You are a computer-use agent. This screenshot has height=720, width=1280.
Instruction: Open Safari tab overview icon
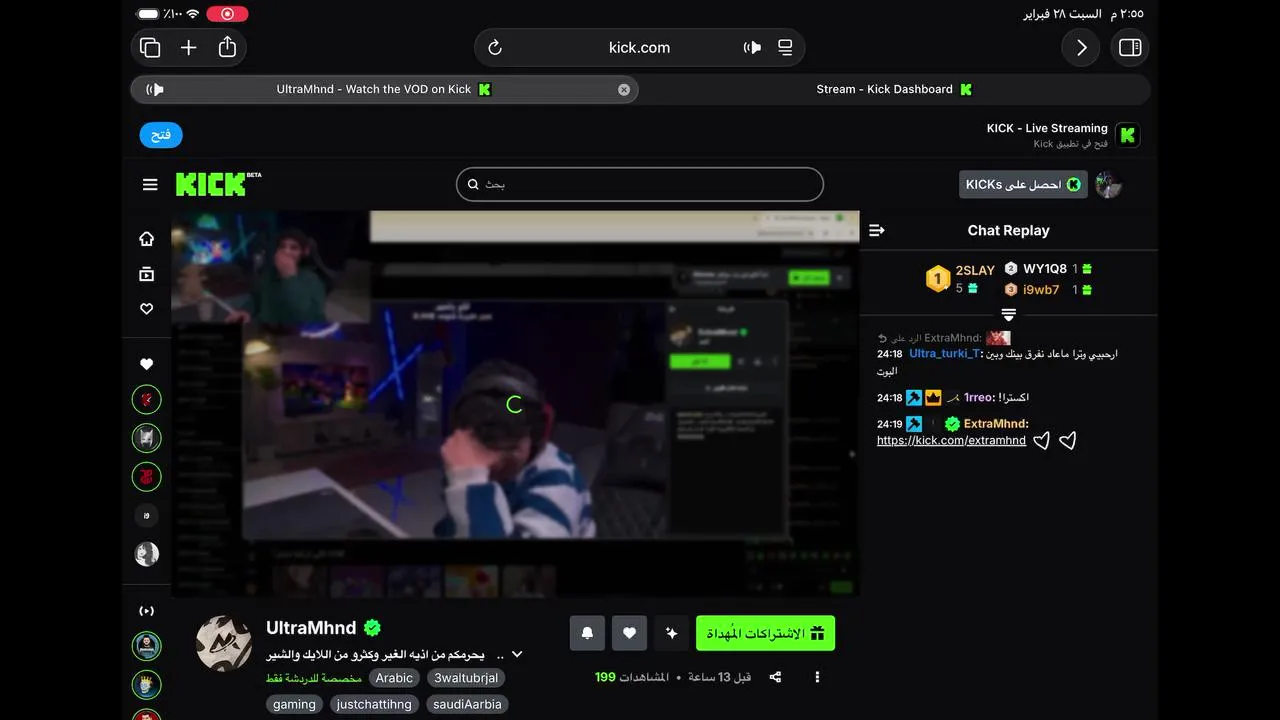click(150, 47)
